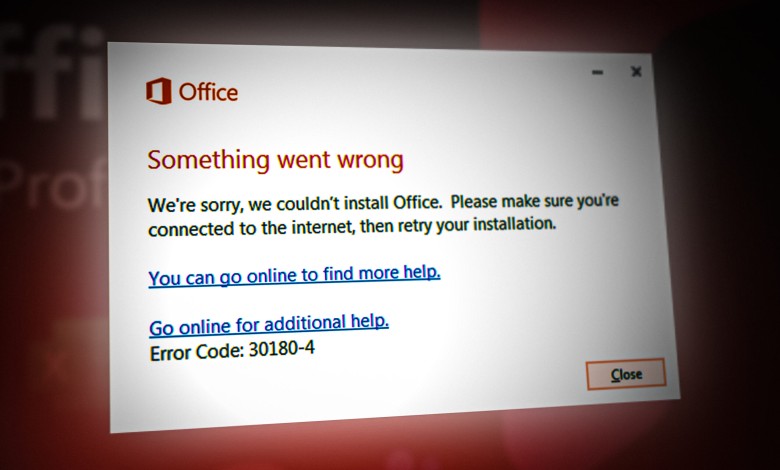780x470 pixels.
Task: Click the 'Error Code:' label text
Action: (x=196, y=352)
